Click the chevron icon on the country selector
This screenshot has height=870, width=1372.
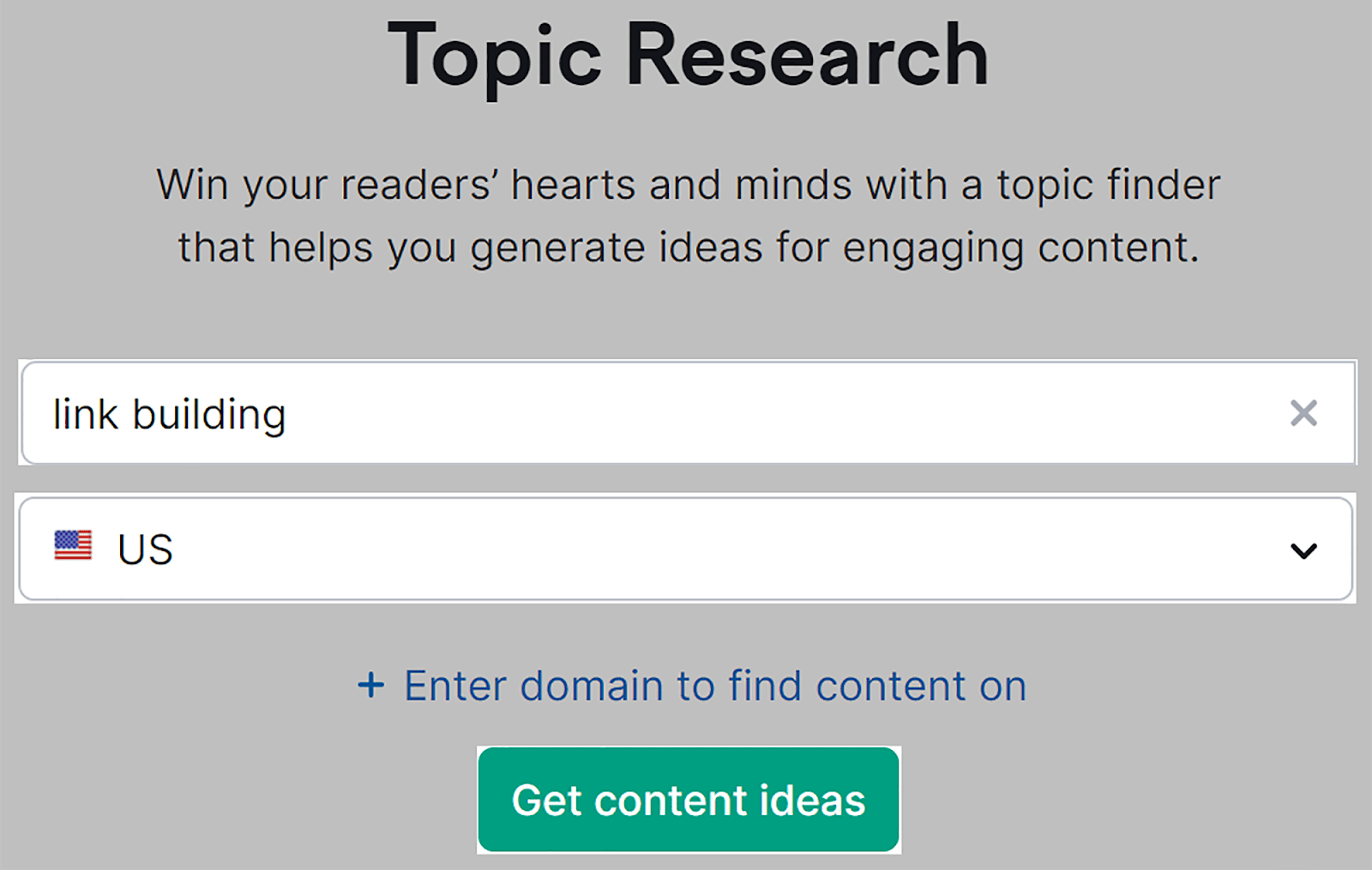coord(1303,549)
